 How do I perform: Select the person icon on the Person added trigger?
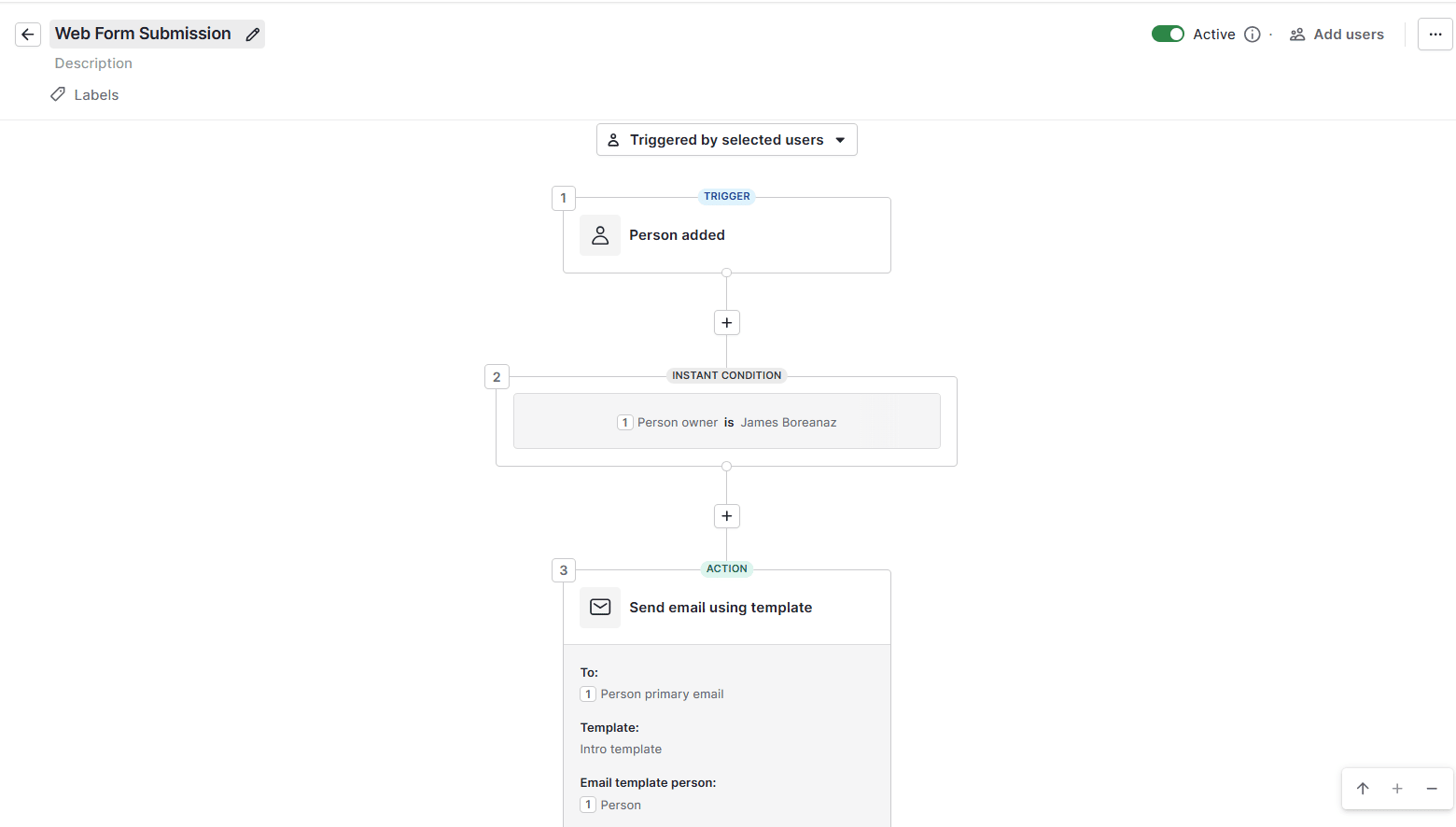pos(600,234)
